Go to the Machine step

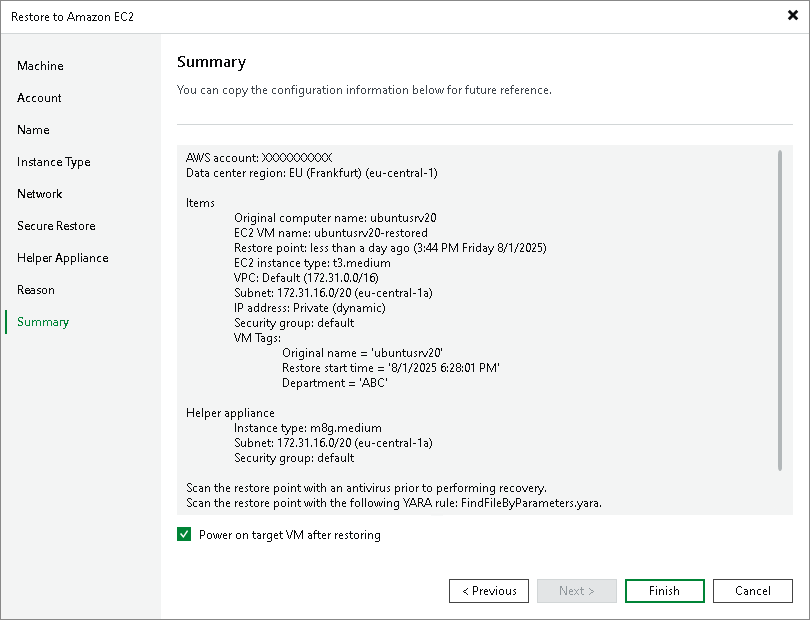tap(40, 66)
